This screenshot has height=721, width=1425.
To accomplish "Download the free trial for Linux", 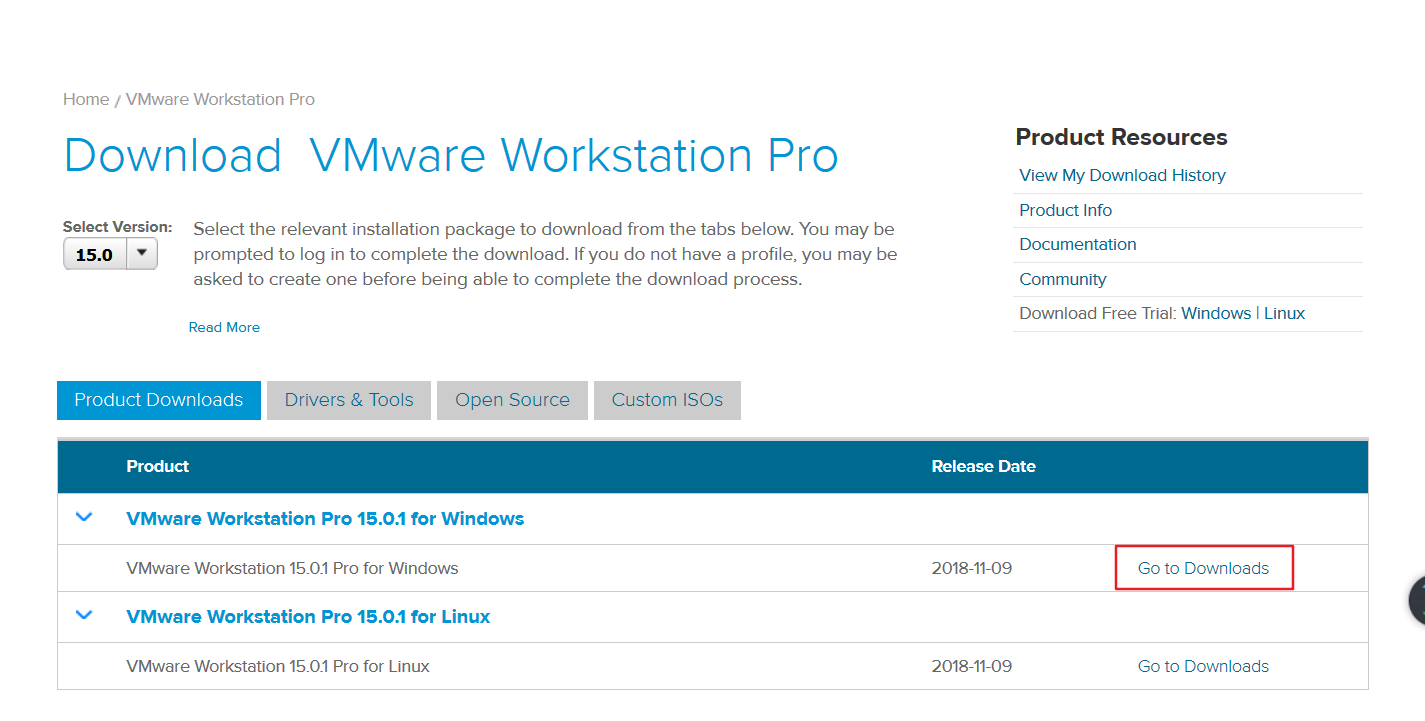I will (x=1284, y=313).
